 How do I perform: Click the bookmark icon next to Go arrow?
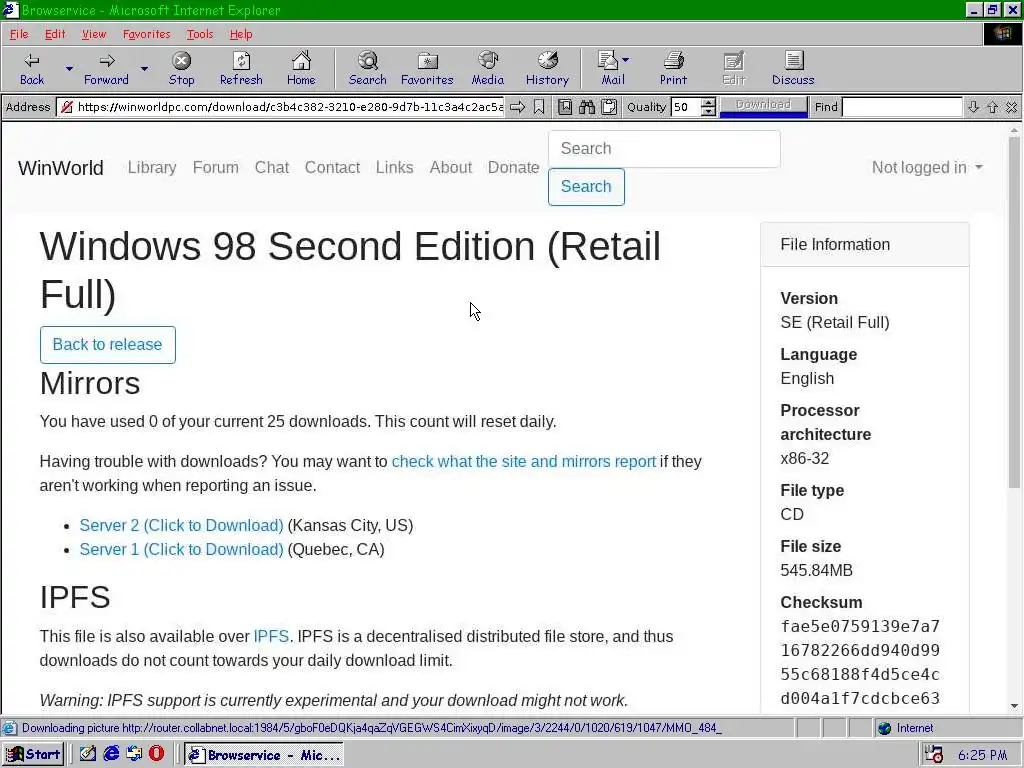(x=539, y=107)
